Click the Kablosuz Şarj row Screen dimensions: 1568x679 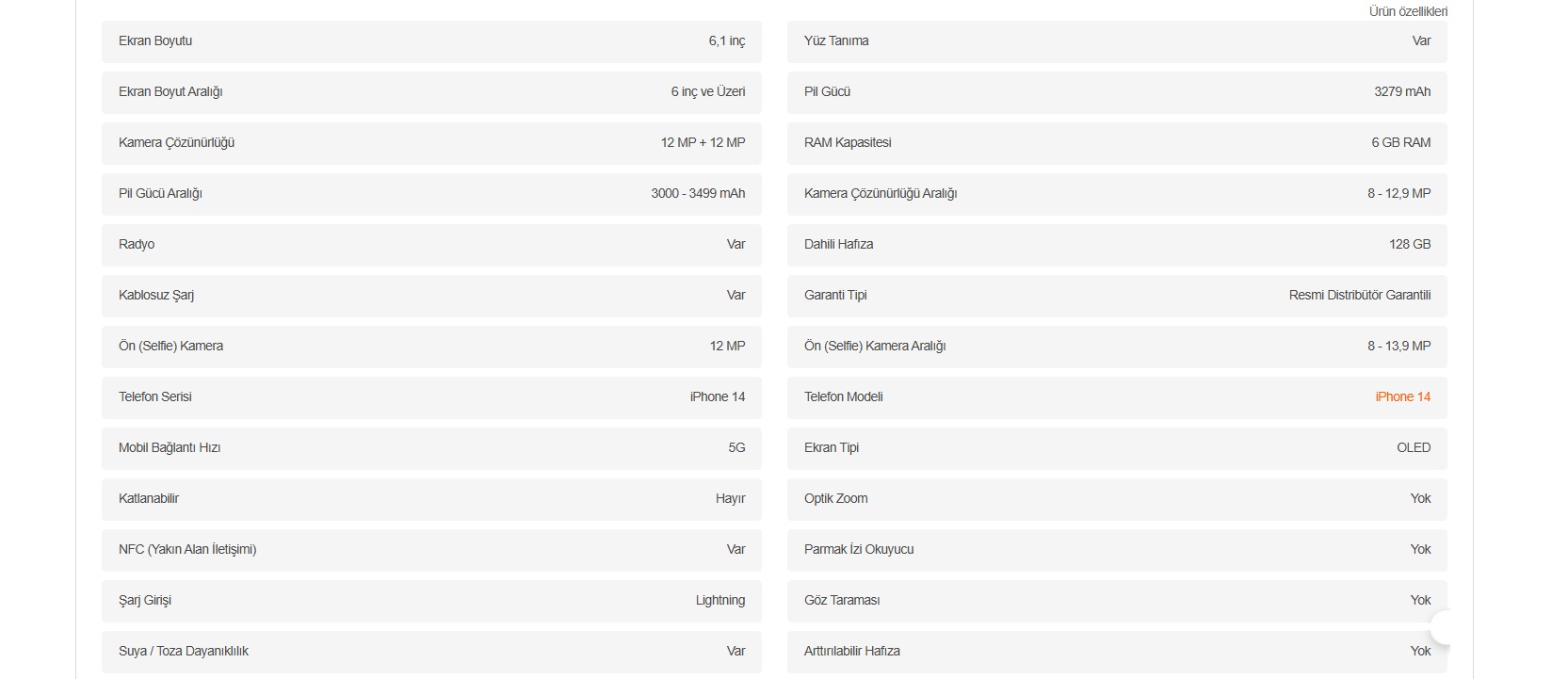pos(431,296)
